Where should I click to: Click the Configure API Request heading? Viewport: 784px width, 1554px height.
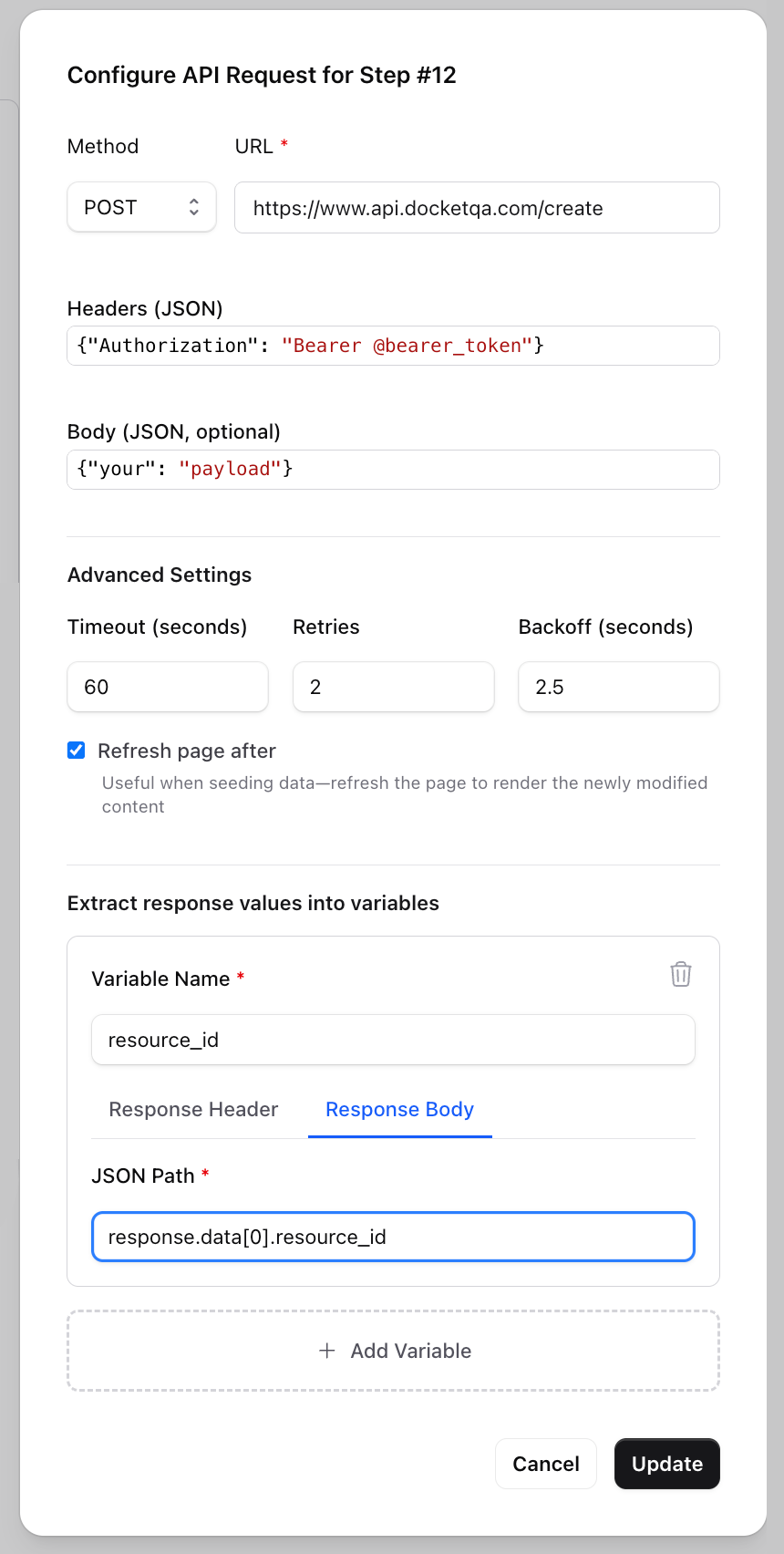tap(262, 76)
